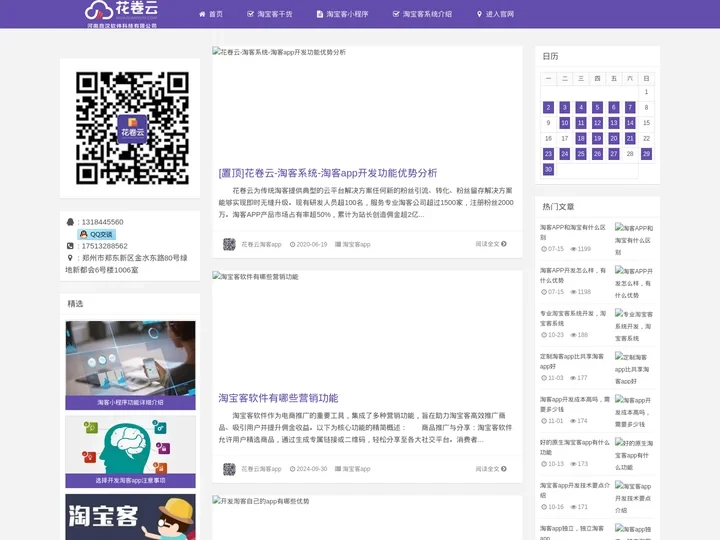
Task: Click the author avatar on the 2020-06-19 post
Action: (x=229, y=244)
